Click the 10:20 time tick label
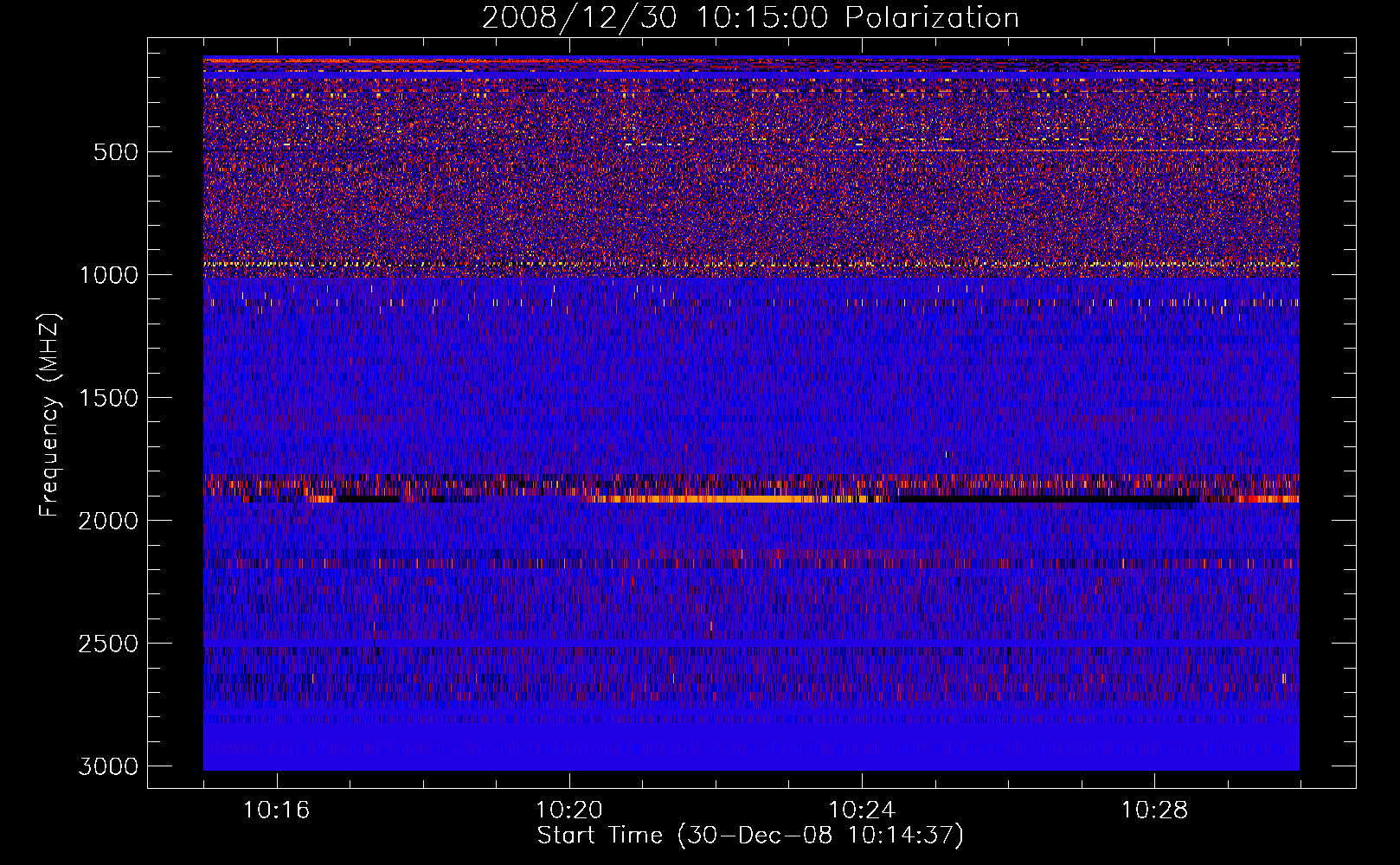The height and width of the screenshot is (865, 1400). pos(569,811)
